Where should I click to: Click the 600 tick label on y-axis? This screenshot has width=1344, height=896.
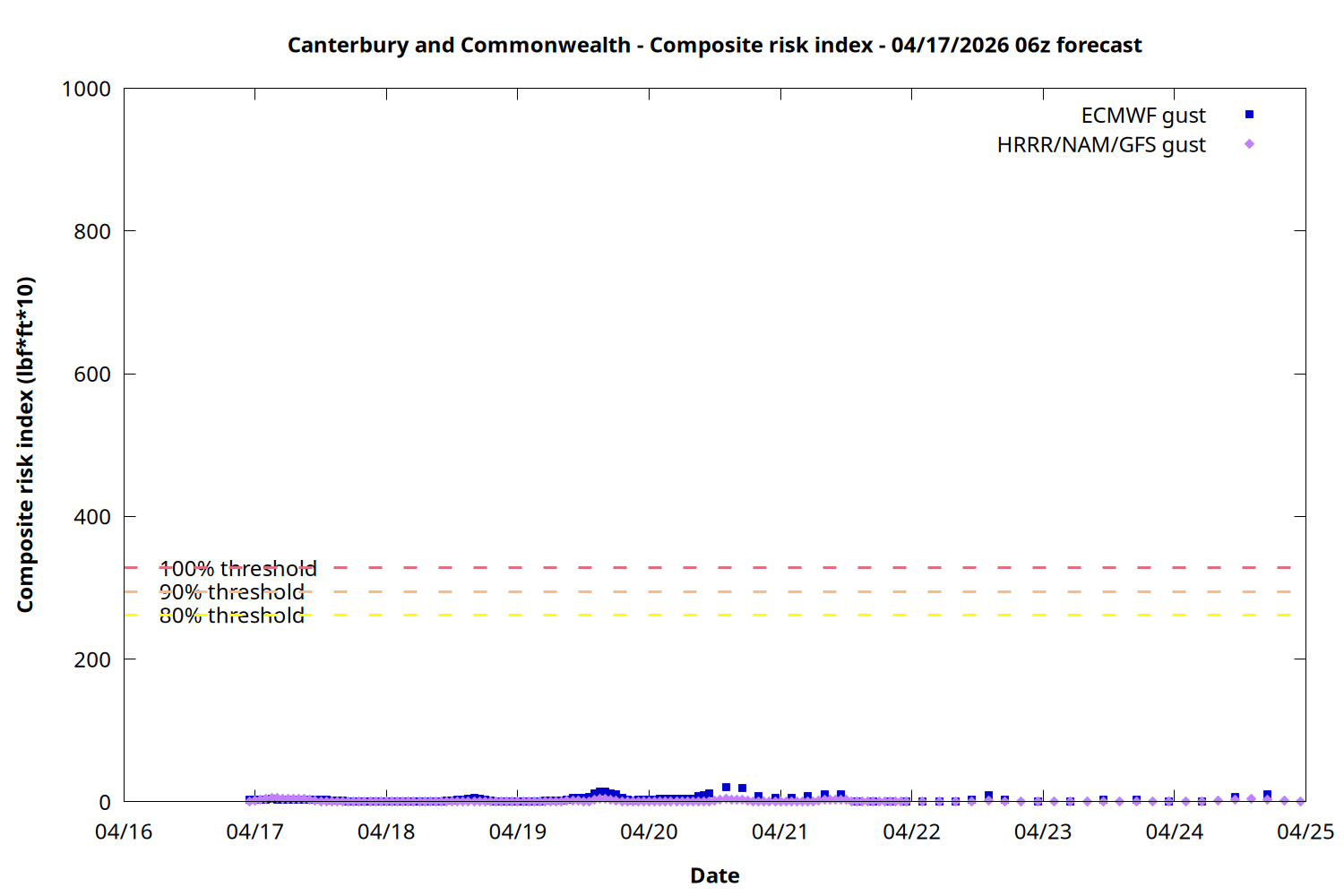coord(92,375)
